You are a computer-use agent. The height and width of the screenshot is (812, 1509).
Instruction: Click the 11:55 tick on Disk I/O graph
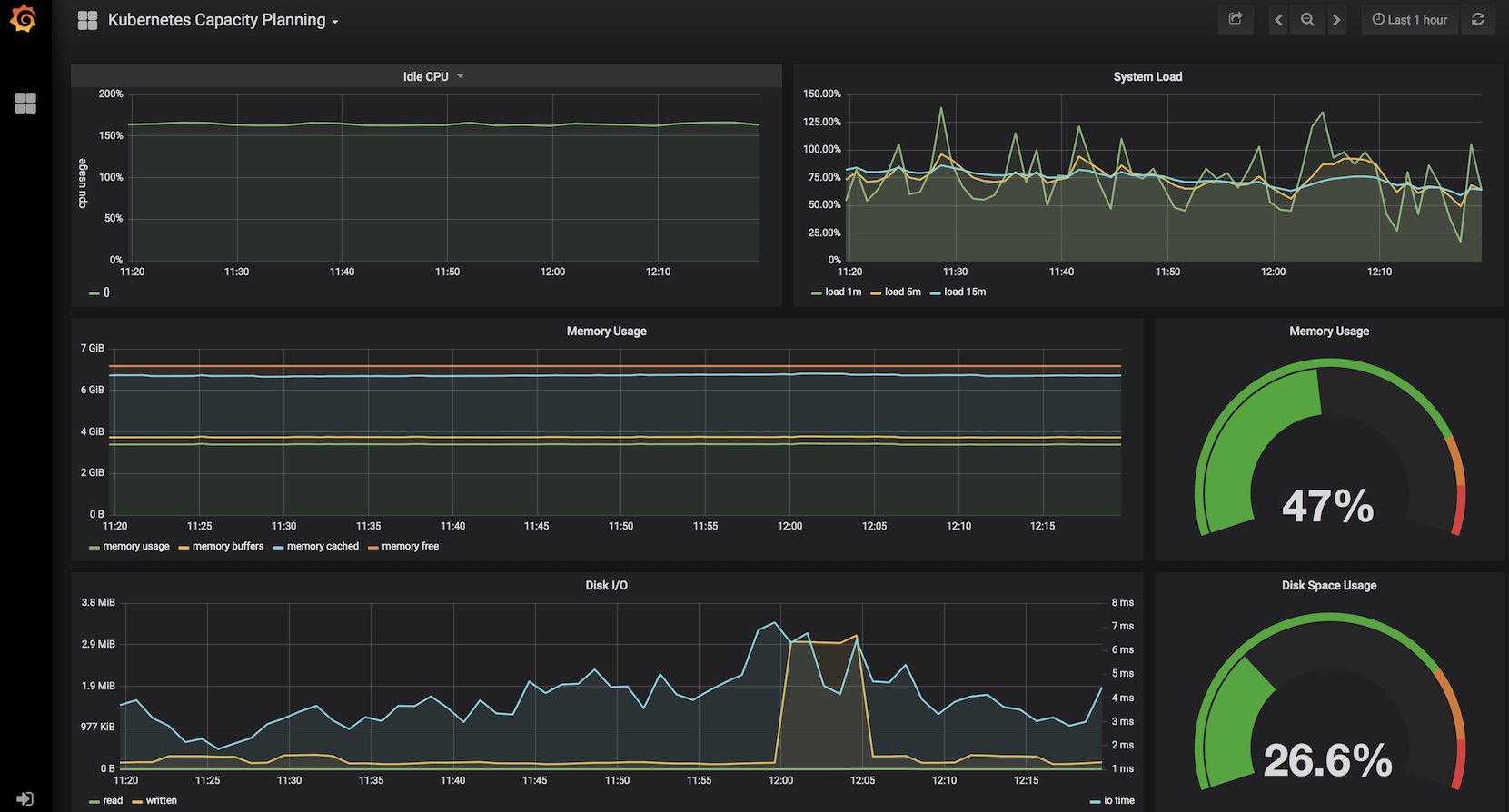coord(700,780)
